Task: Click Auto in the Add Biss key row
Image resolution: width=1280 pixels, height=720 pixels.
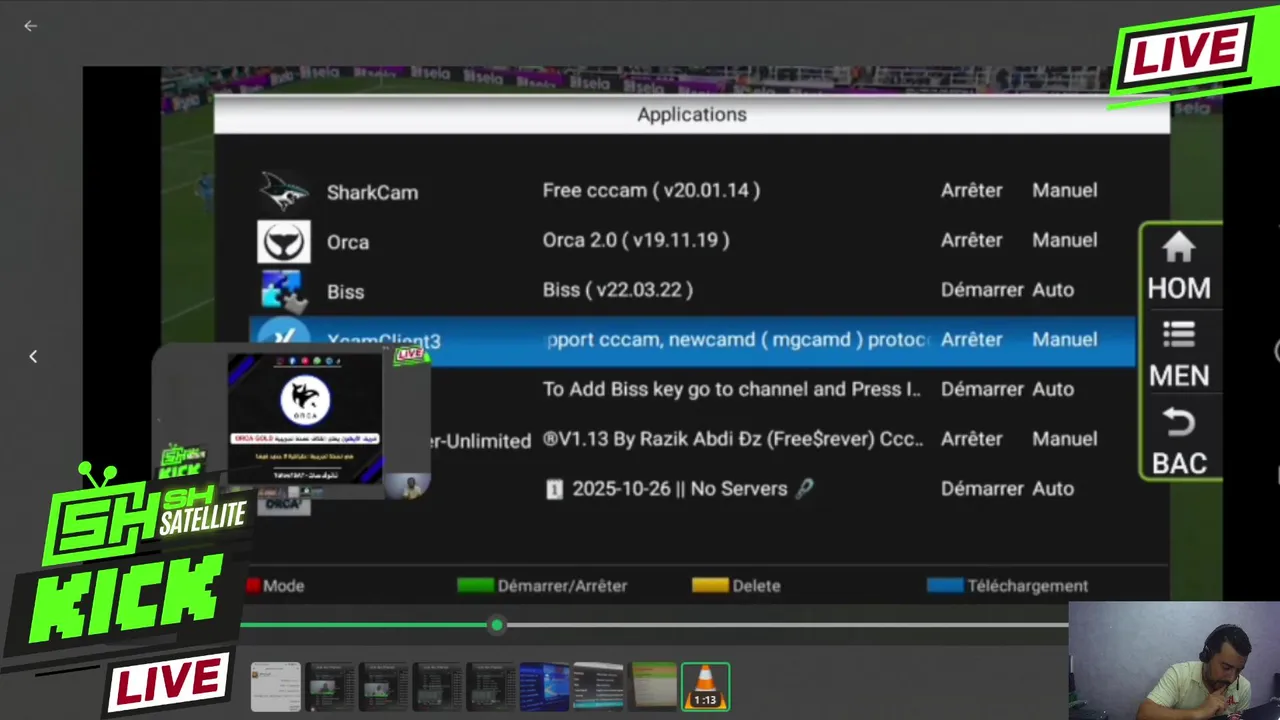Action: pos(1053,389)
